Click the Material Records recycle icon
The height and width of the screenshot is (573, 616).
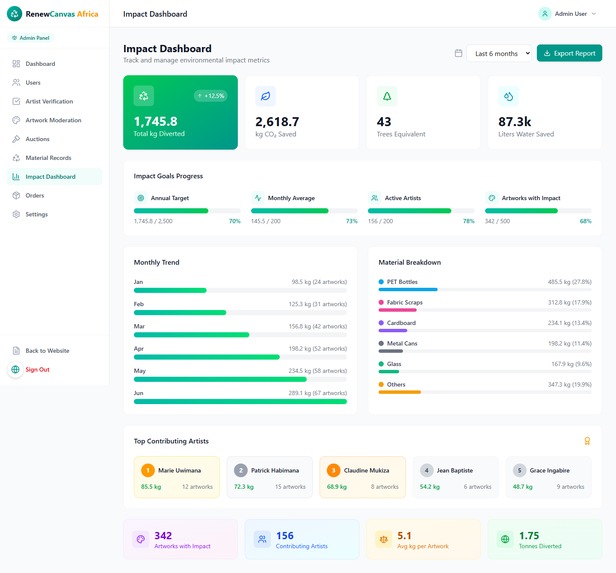(16, 158)
